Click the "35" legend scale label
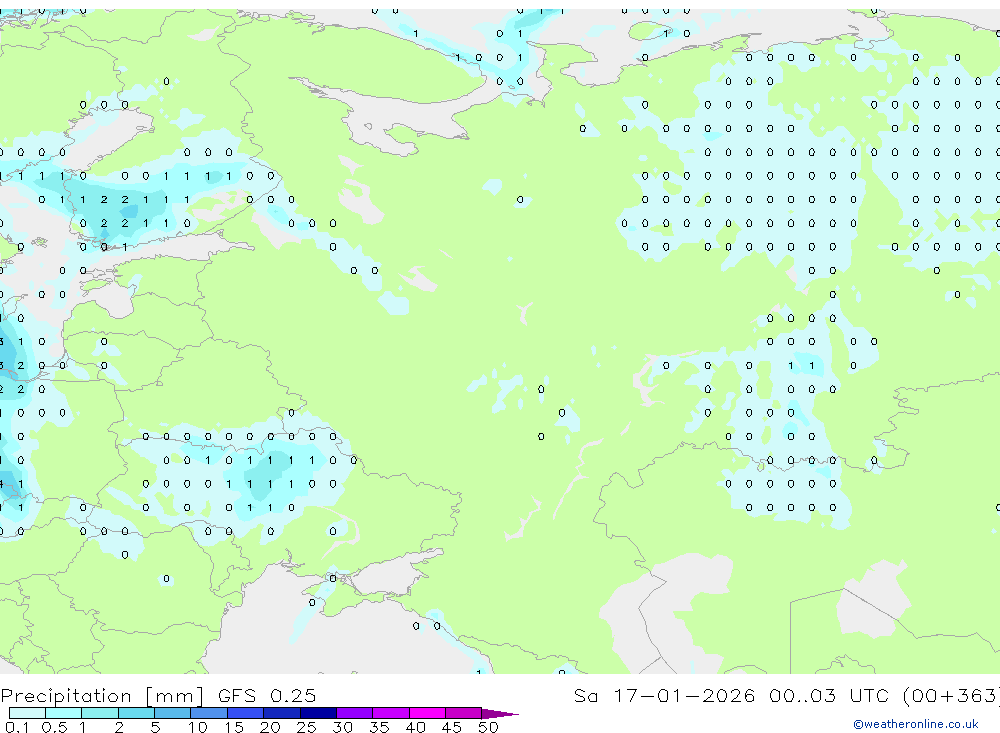The height and width of the screenshot is (733, 1000). [x=379, y=727]
